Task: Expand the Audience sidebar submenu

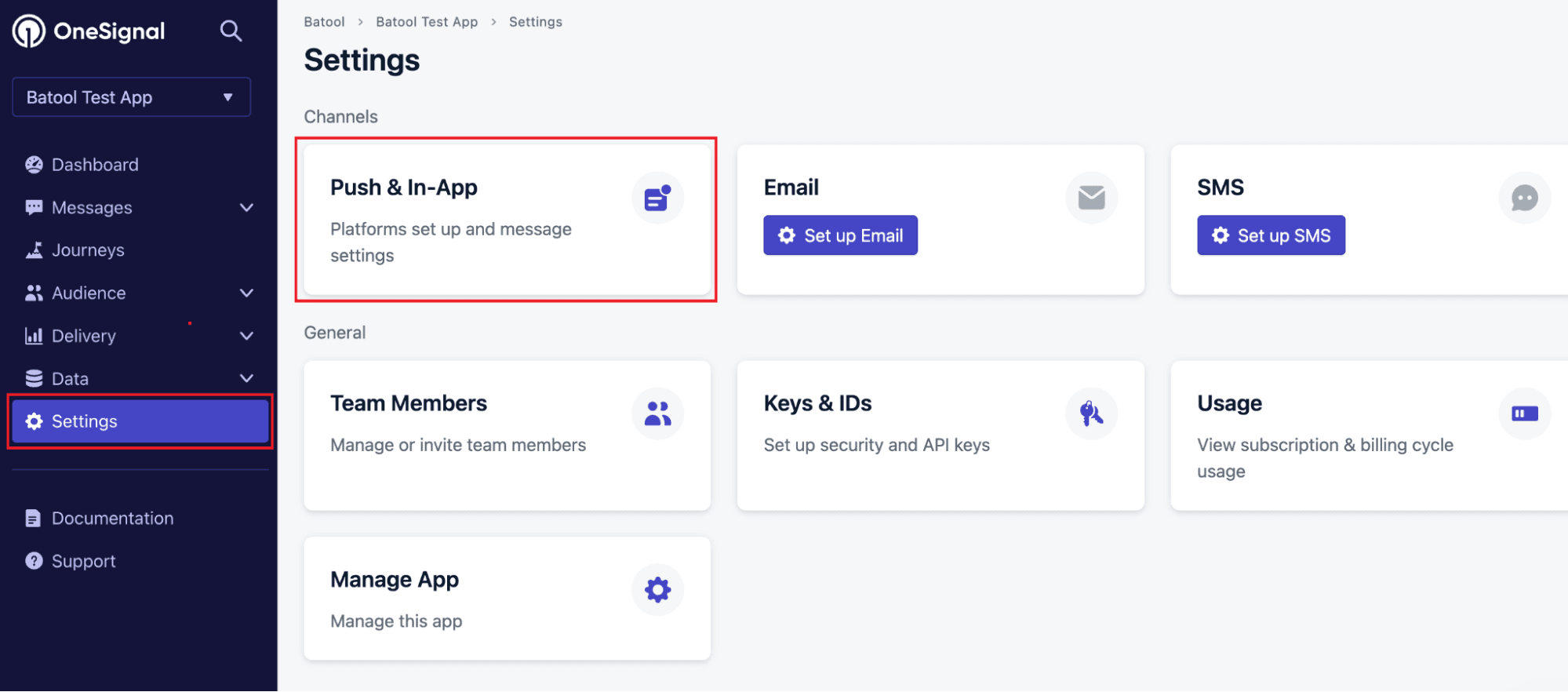Action: [x=246, y=293]
